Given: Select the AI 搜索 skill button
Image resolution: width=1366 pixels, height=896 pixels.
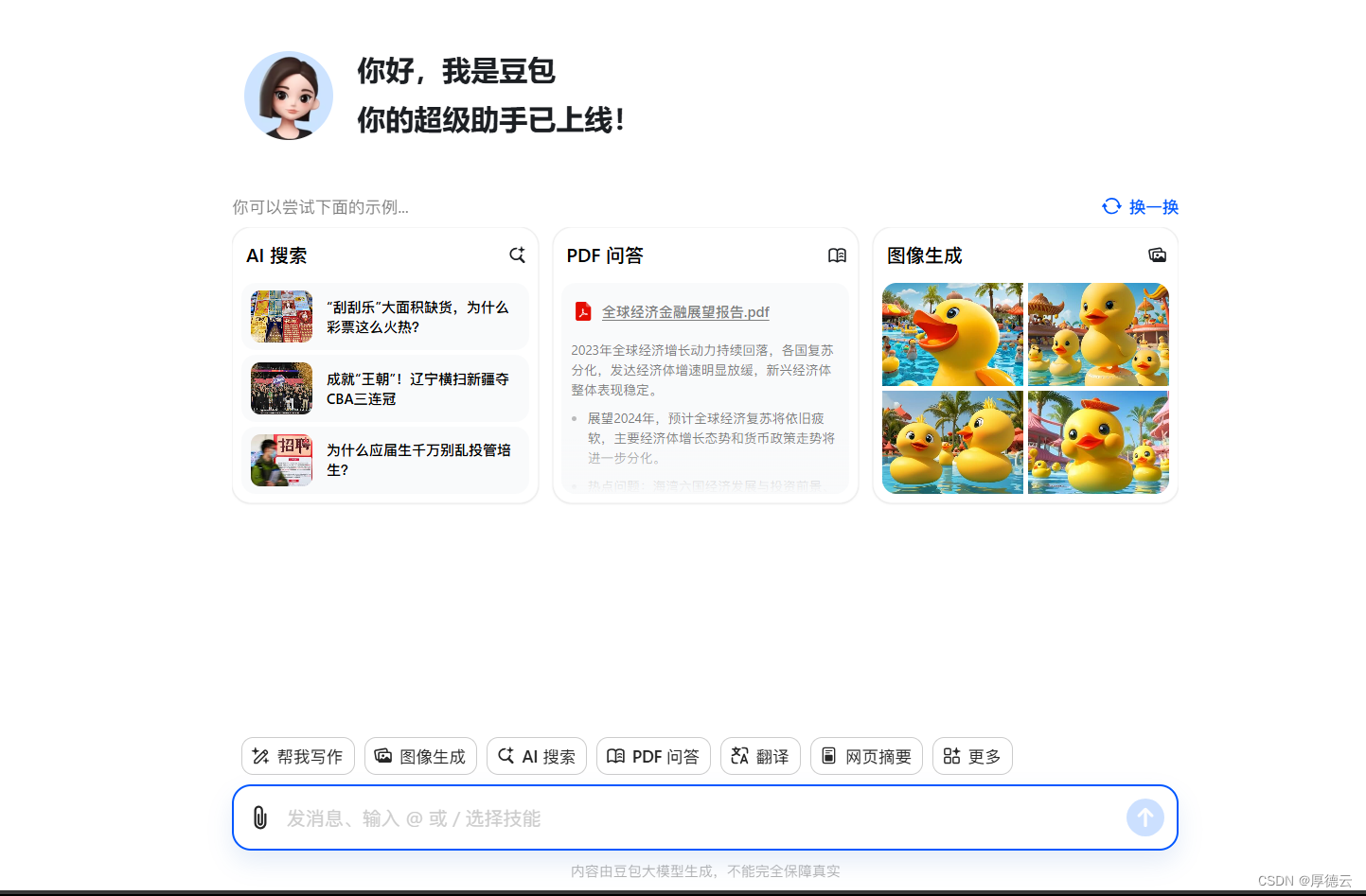Looking at the screenshot, I should click(537, 756).
